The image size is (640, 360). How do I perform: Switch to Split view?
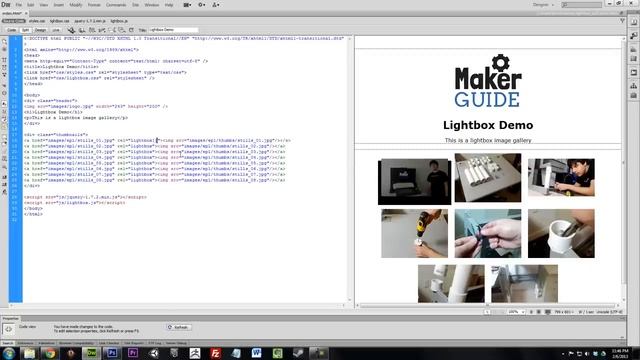[25, 30]
